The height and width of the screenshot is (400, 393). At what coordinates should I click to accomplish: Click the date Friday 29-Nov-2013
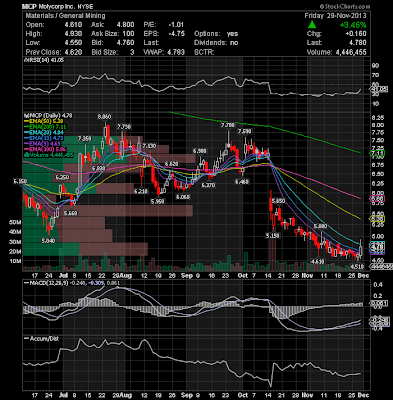[335, 16]
